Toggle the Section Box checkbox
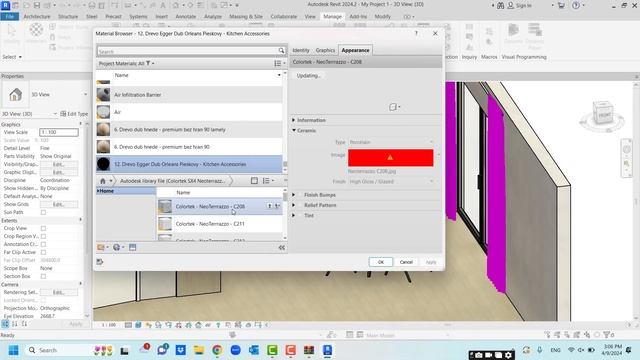This screenshot has width=640, height=360. [x=43, y=276]
